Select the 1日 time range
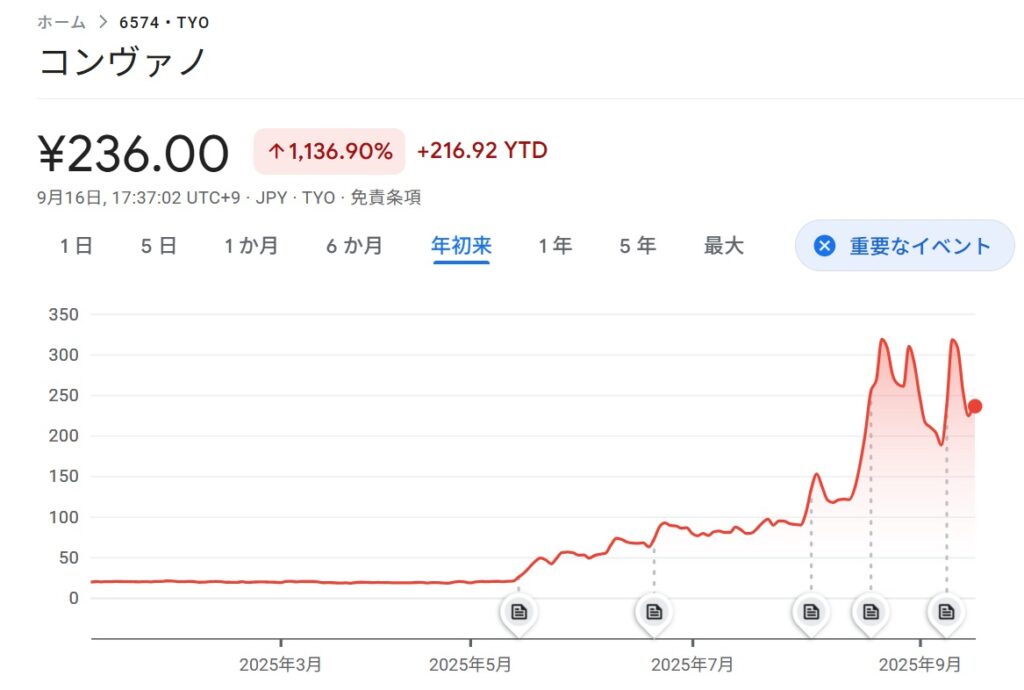Image resolution: width=1024 pixels, height=690 pixels. click(x=76, y=246)
